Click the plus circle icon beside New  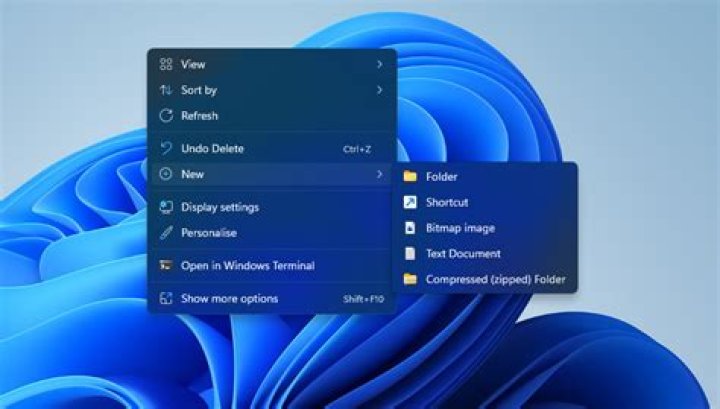click(x=166, y=174)
